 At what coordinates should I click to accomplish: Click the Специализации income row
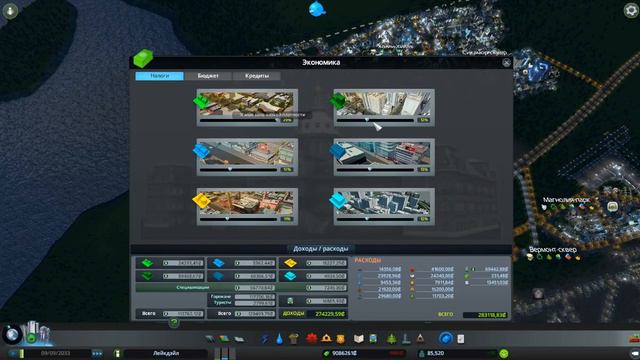coord(242,288)
